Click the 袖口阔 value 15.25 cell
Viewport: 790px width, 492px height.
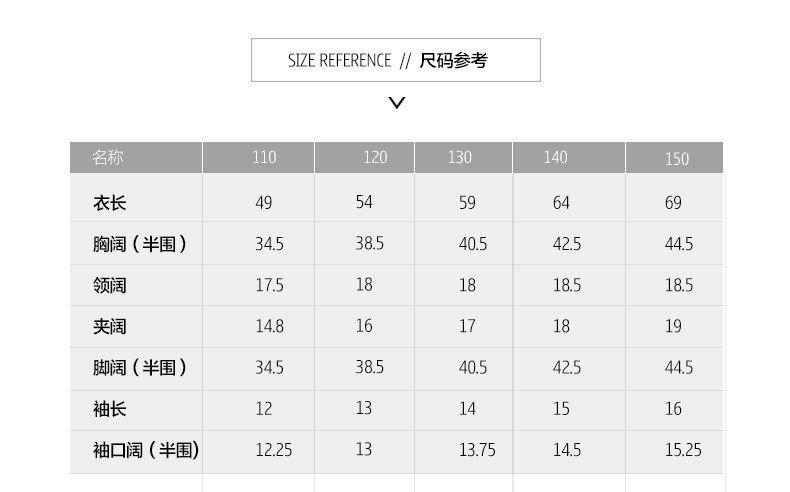(682, 450)
